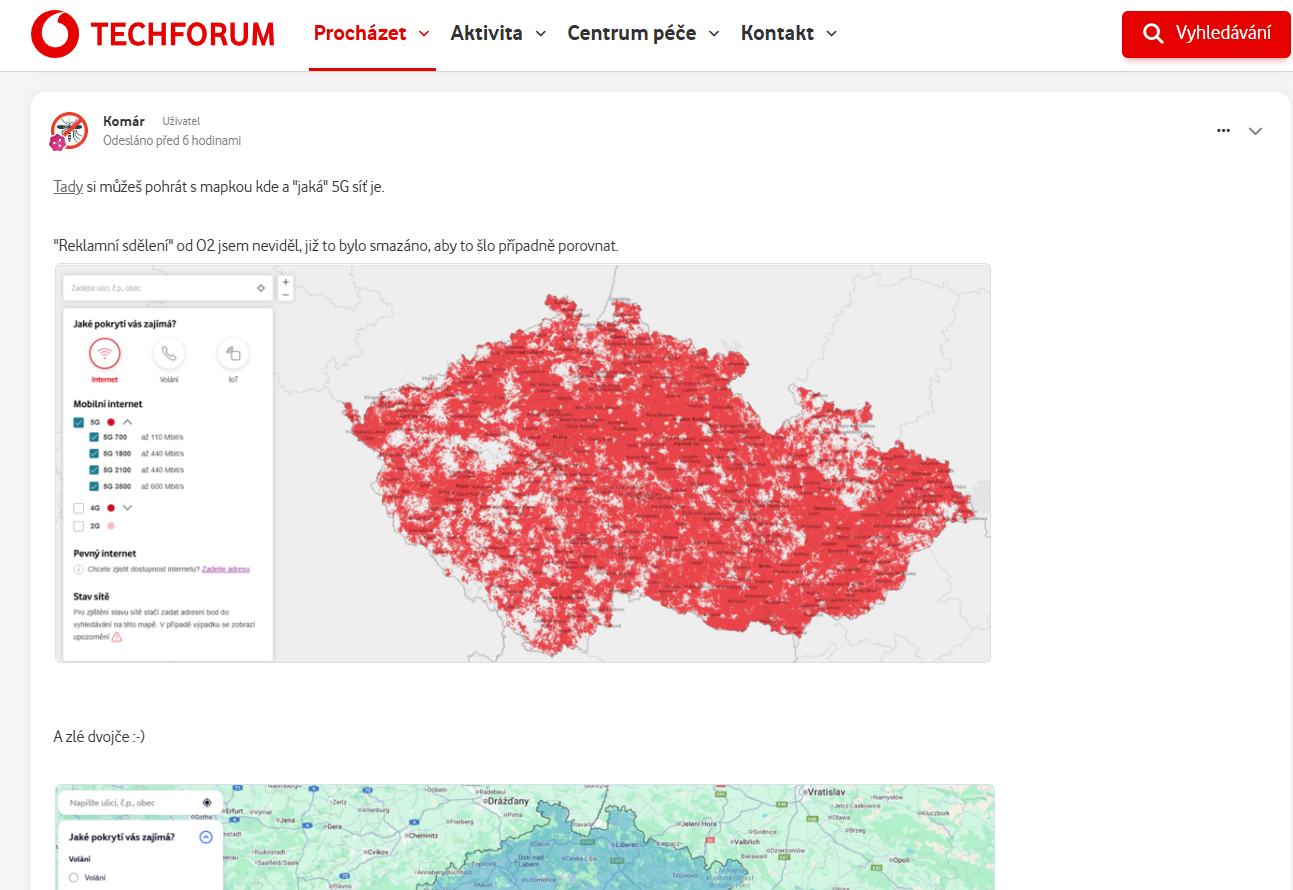Image resolution: width=1293 pixels, height=890 pixels.
Task: Click the 4G red legend dot
Action: [x=111, y=508]
